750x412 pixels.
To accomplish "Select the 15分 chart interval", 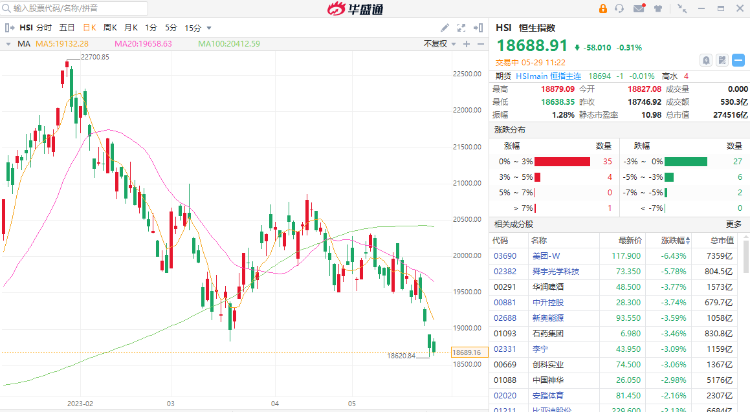I will [193, 28].
